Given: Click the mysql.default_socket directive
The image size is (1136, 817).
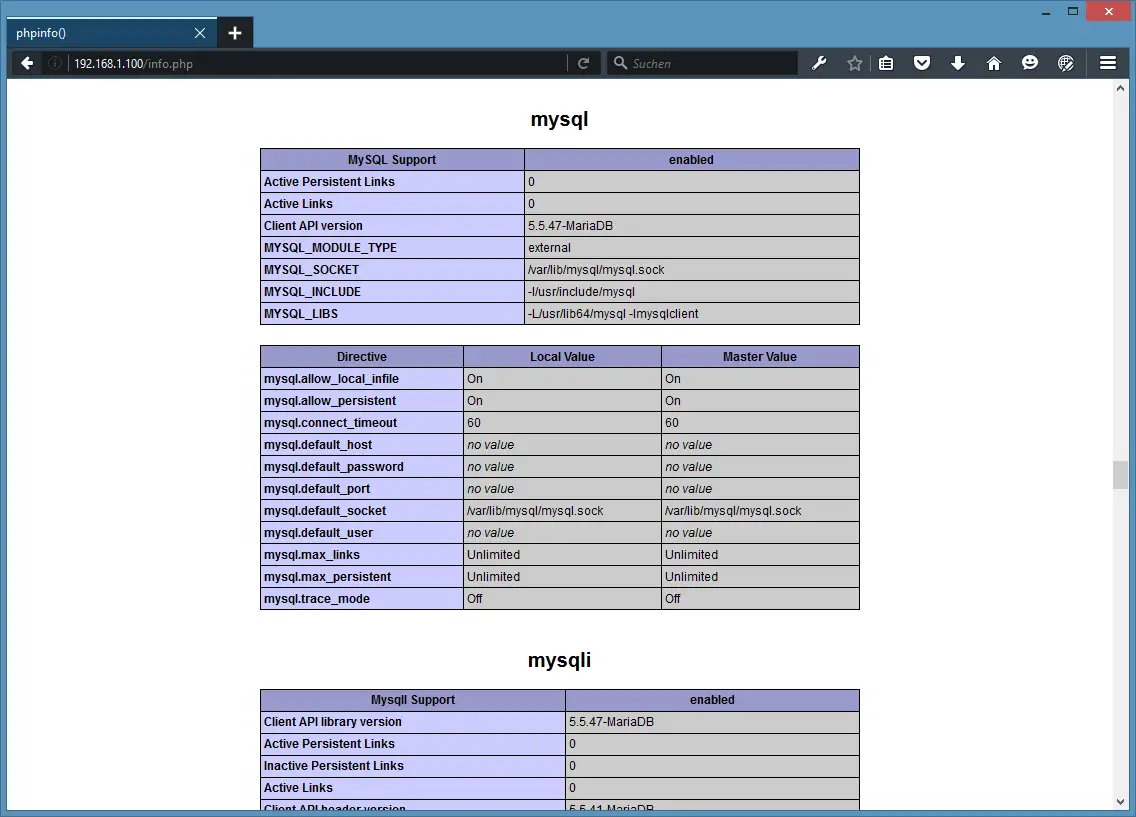Looking at the screenshot, I should 325,511.
